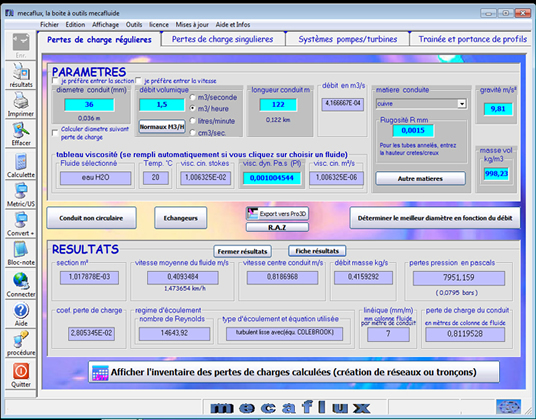This screenshot has width=536, height=420.
Task: Open the Affichage menu
Action: pos(105,25)
